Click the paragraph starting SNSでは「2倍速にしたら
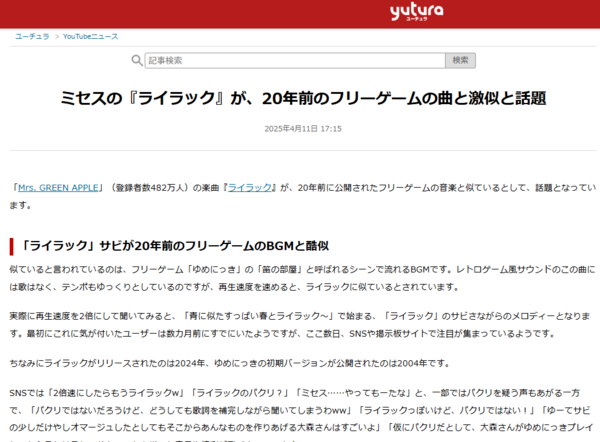 click(x=300, y=415)
